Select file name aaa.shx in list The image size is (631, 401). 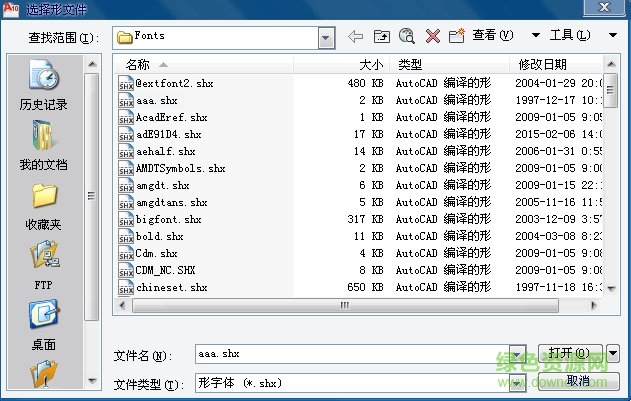[x=157, y=100]
